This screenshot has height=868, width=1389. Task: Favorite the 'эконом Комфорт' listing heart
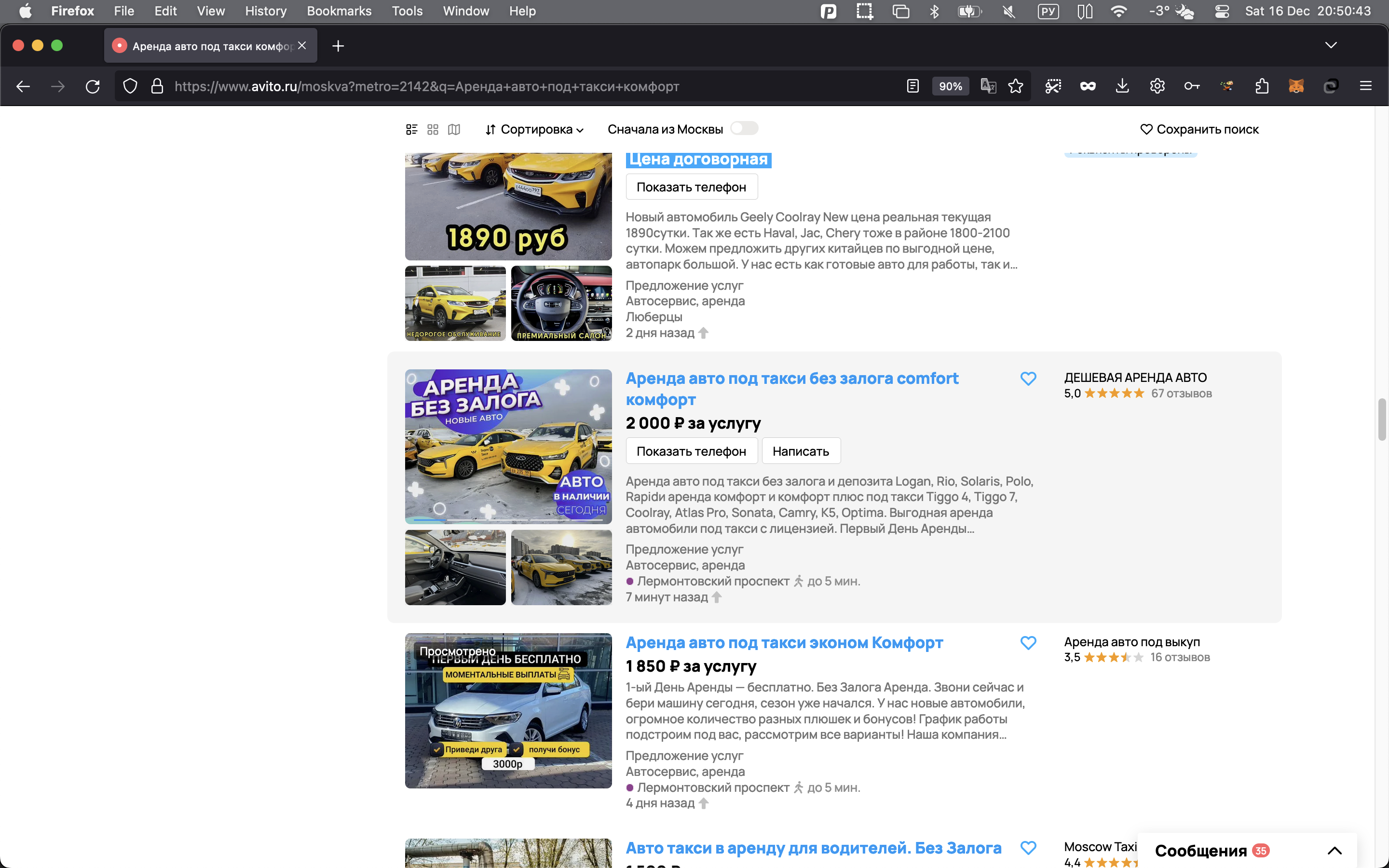(1028, 643)
